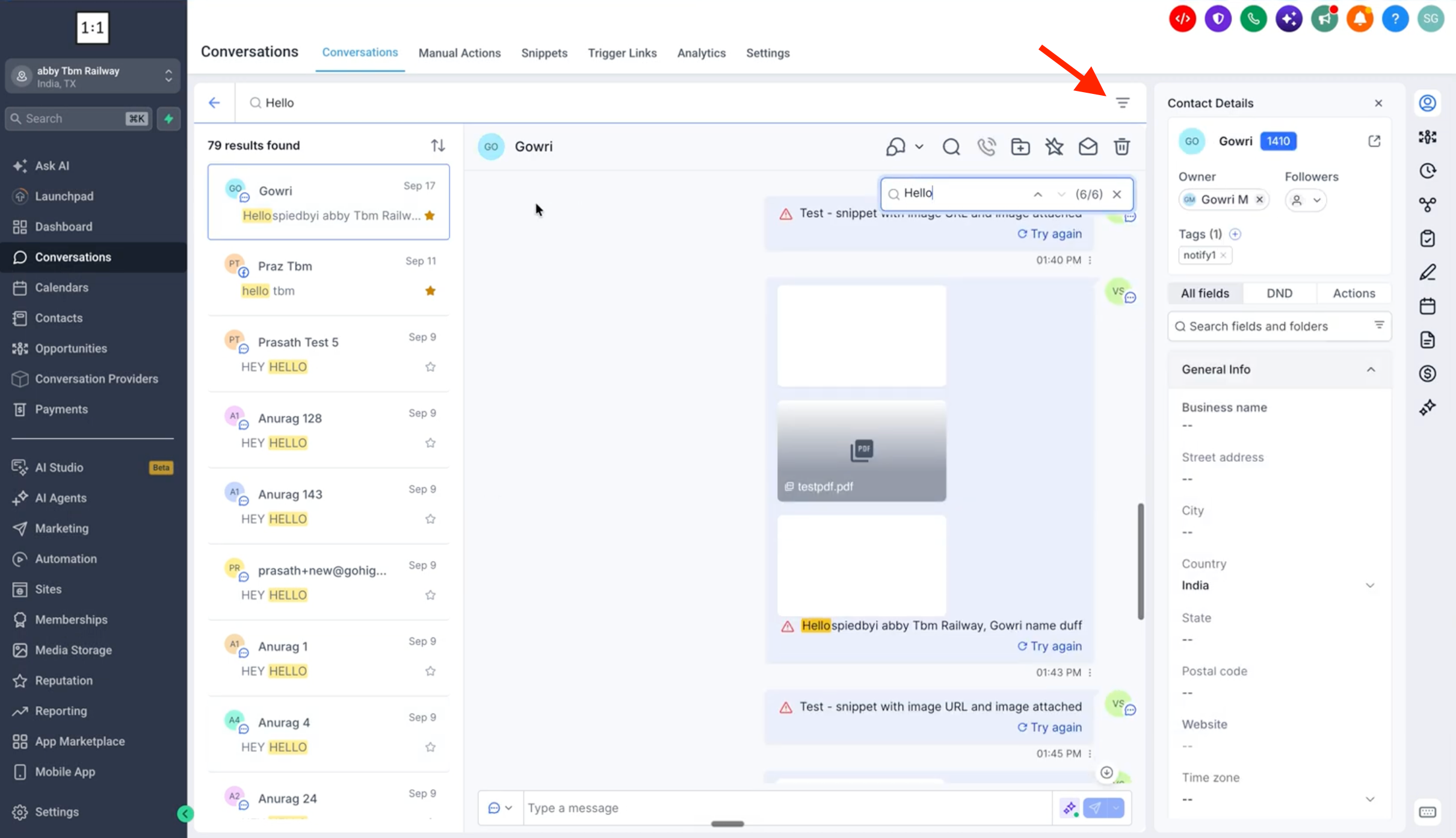Retry sending the 01:43 PM message
1456x838 pixels.
coord(1049,646)
